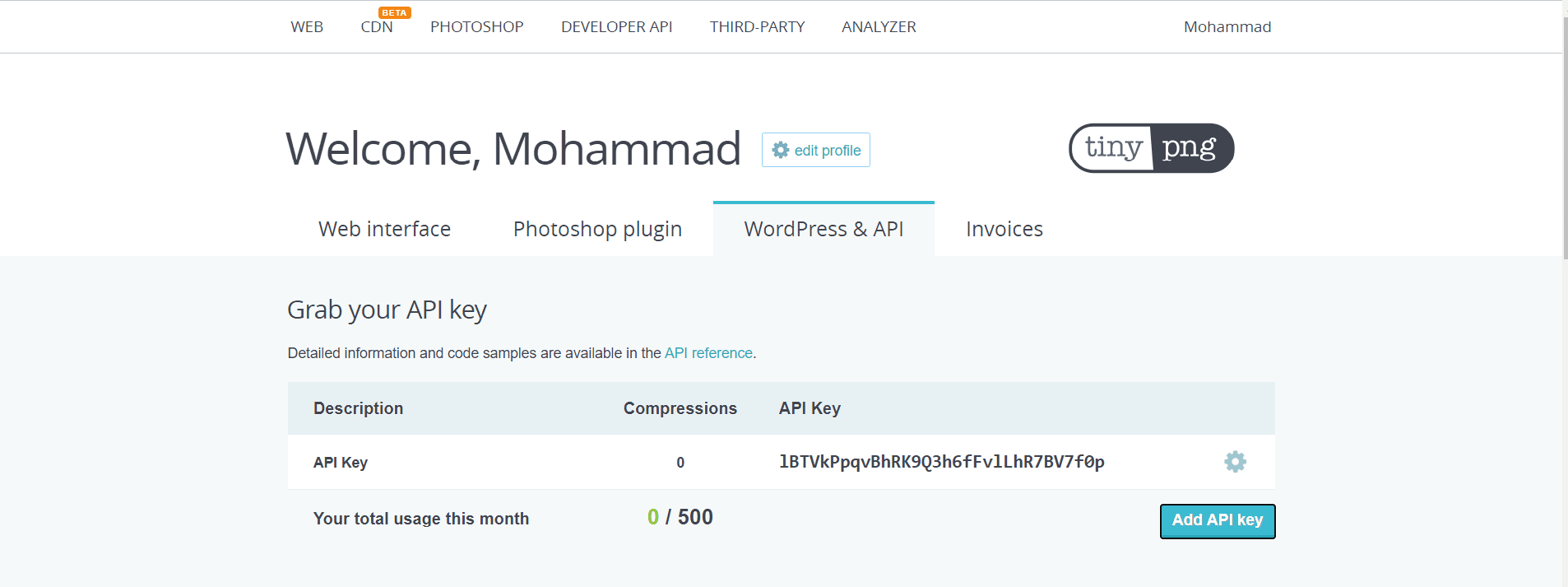Open the CDN navigation item
This screenshot has width=1568, height=587.
click(x=377, y=27)
